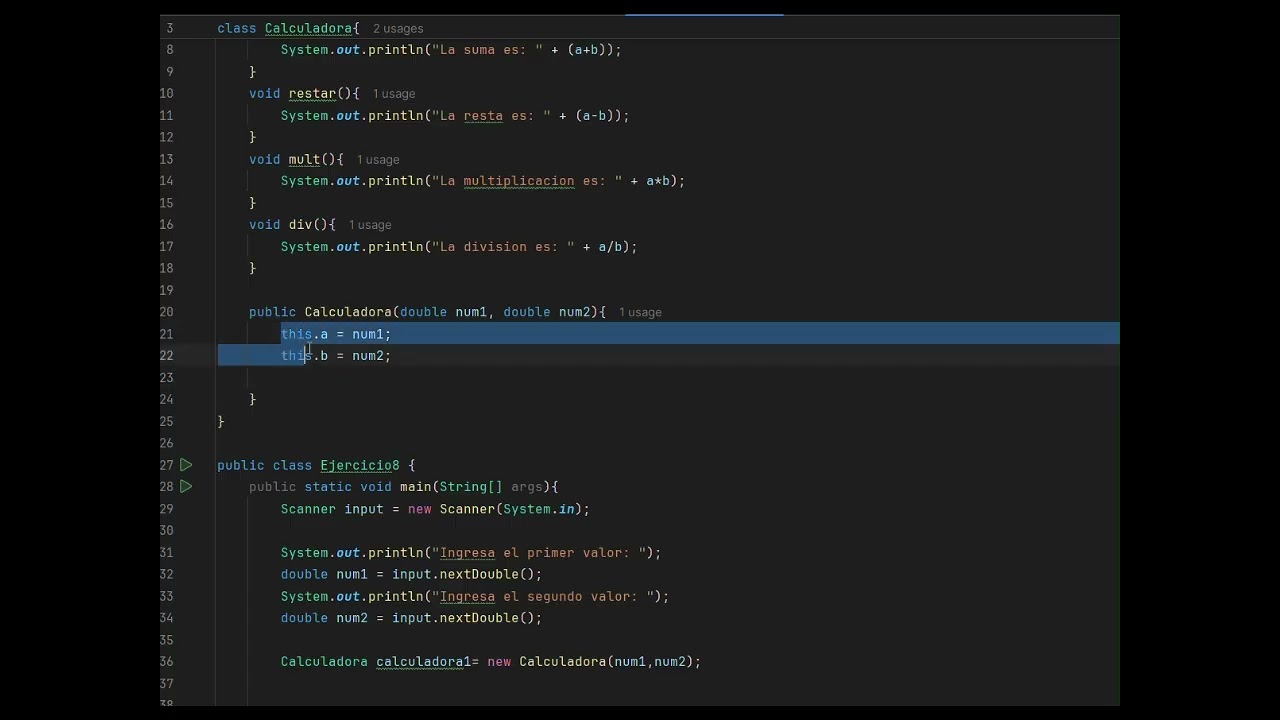Open the '1 usage' hint beside restar()
Screen dimensions: 1280x720
[x=394, y=94]
